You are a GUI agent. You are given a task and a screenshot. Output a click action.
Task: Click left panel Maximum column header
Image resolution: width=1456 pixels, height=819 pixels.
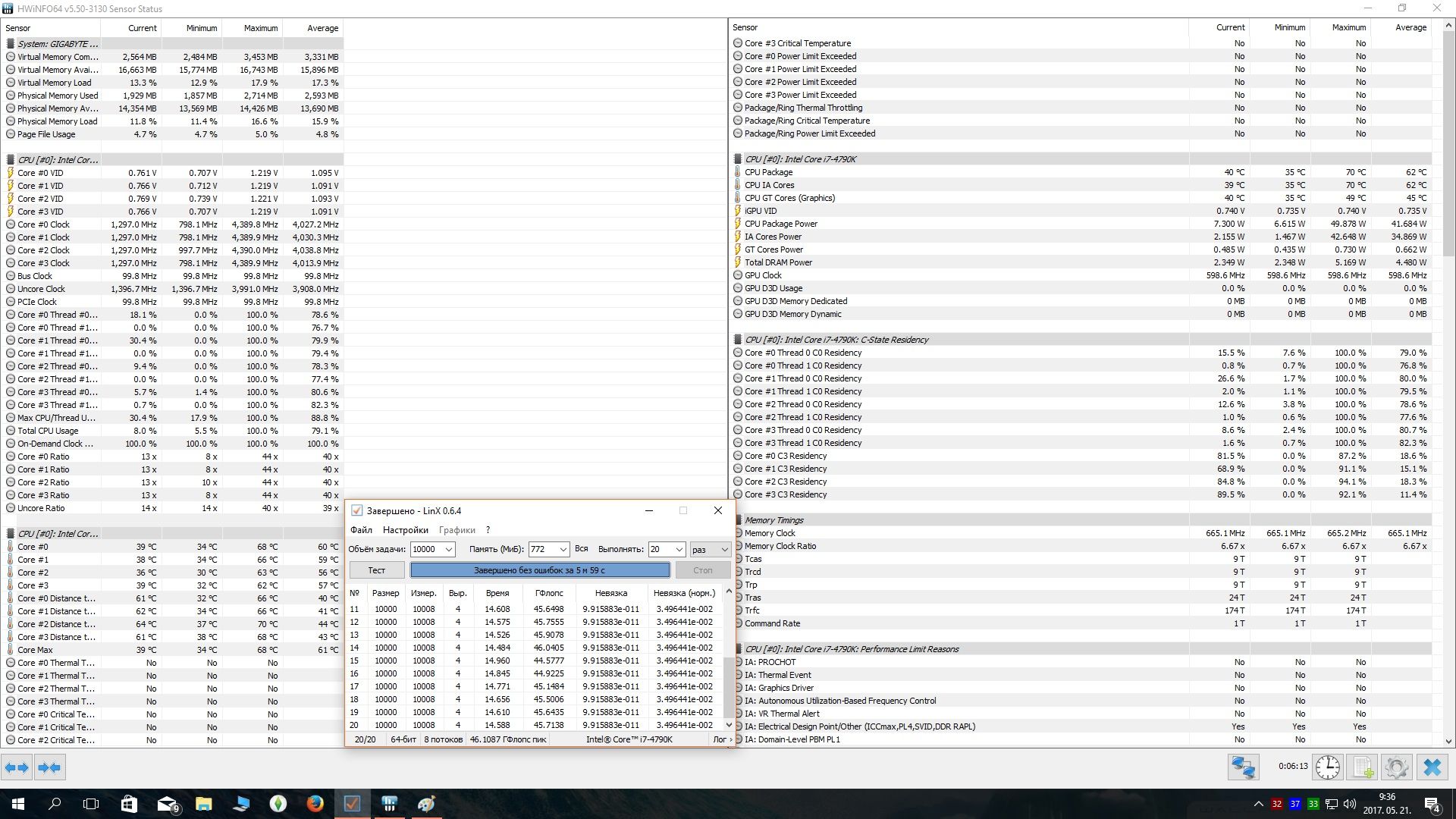[253, 28]
